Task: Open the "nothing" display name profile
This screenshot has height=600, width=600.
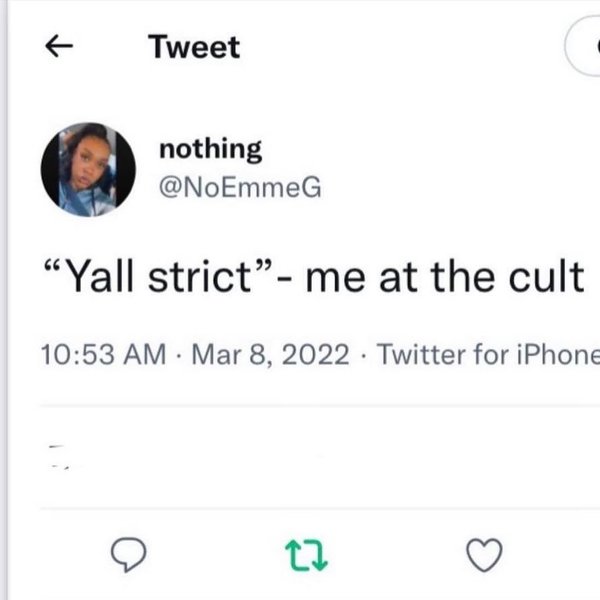Action: click(x=211, y=150)
